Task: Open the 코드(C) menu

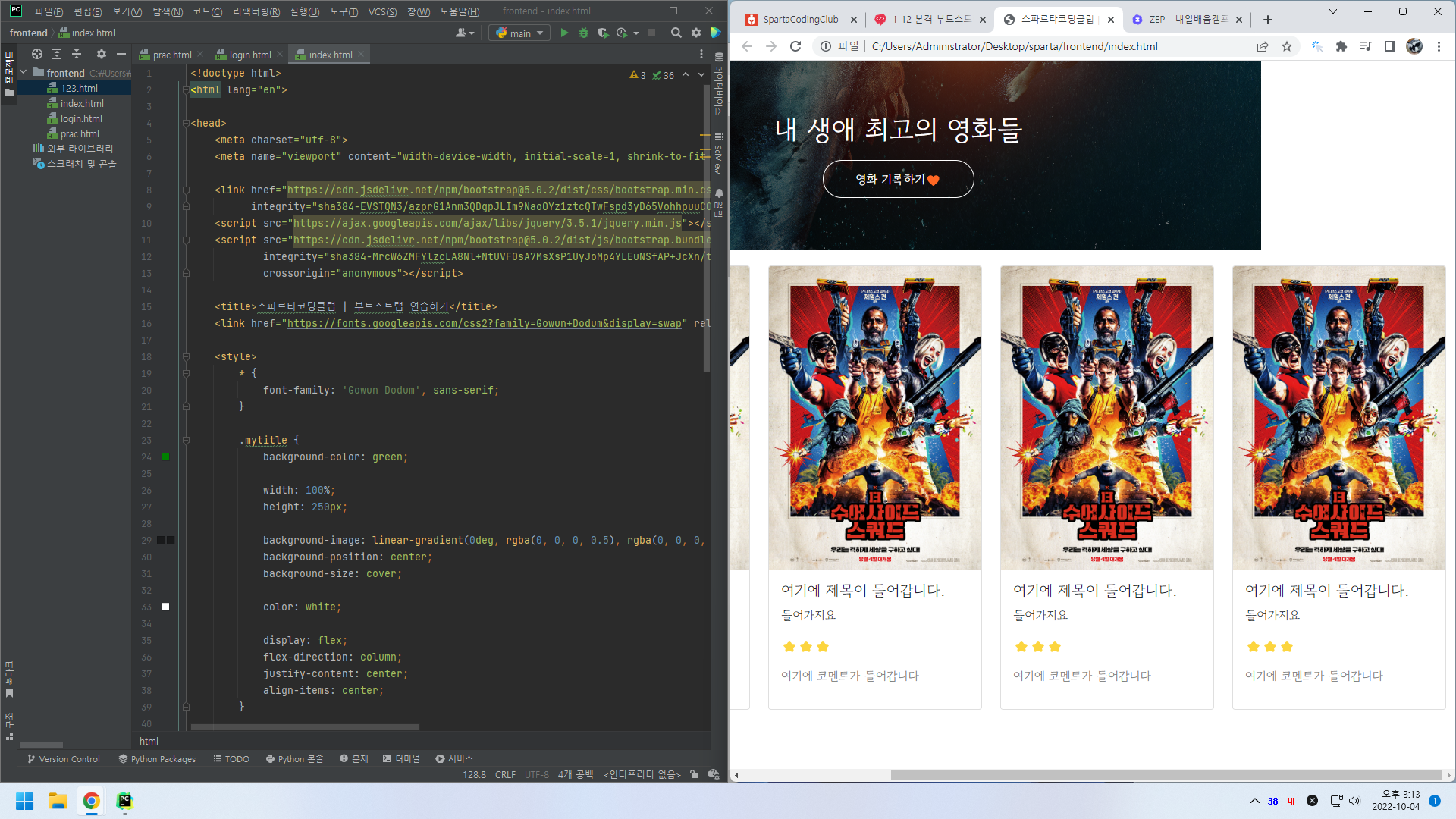Action: click(207, 11)
